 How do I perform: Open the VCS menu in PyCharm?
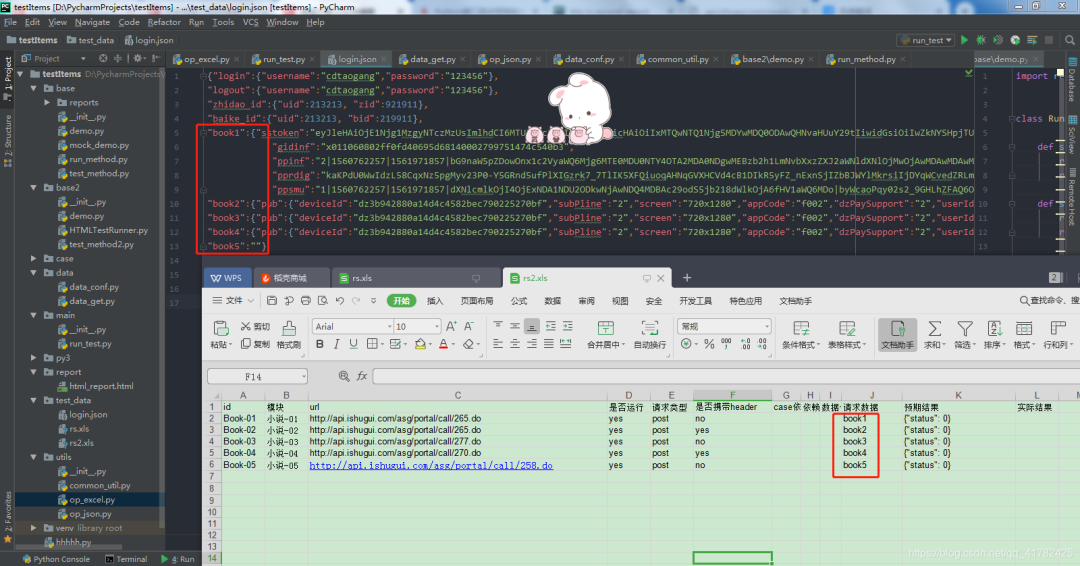coord(250,22)
